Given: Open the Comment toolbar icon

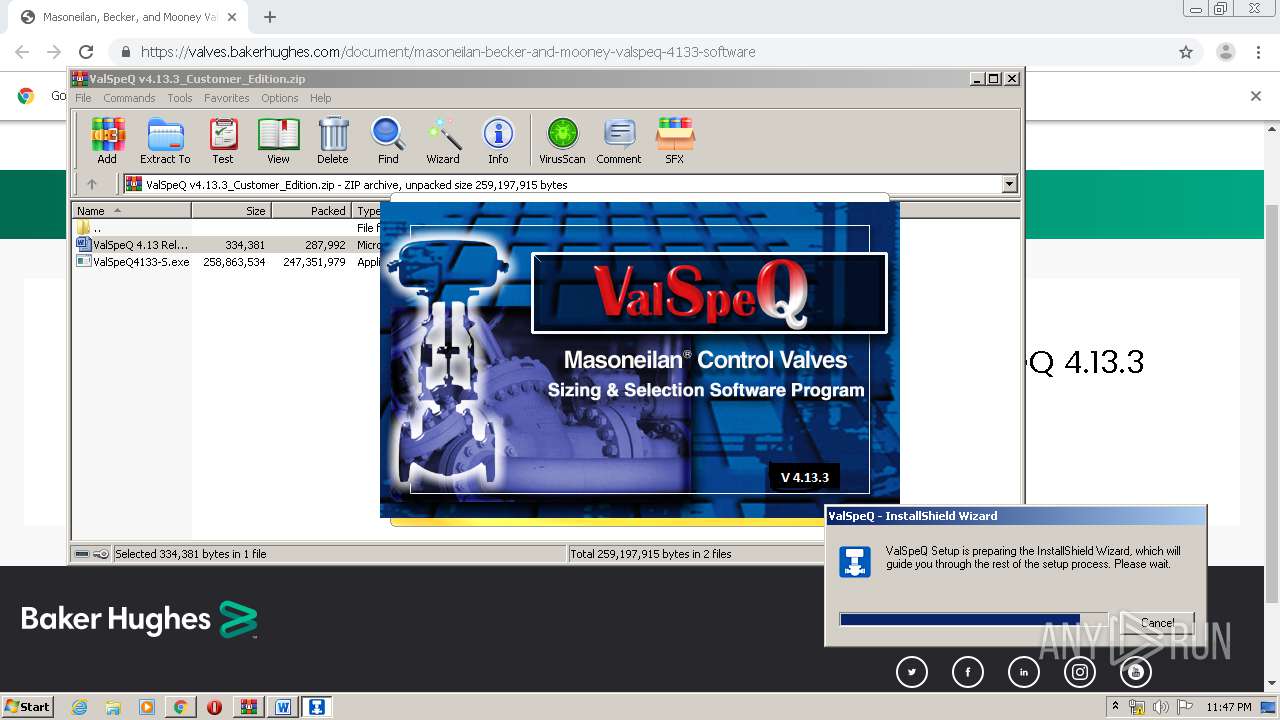Looking at the screenshot, I should (619, 141).
